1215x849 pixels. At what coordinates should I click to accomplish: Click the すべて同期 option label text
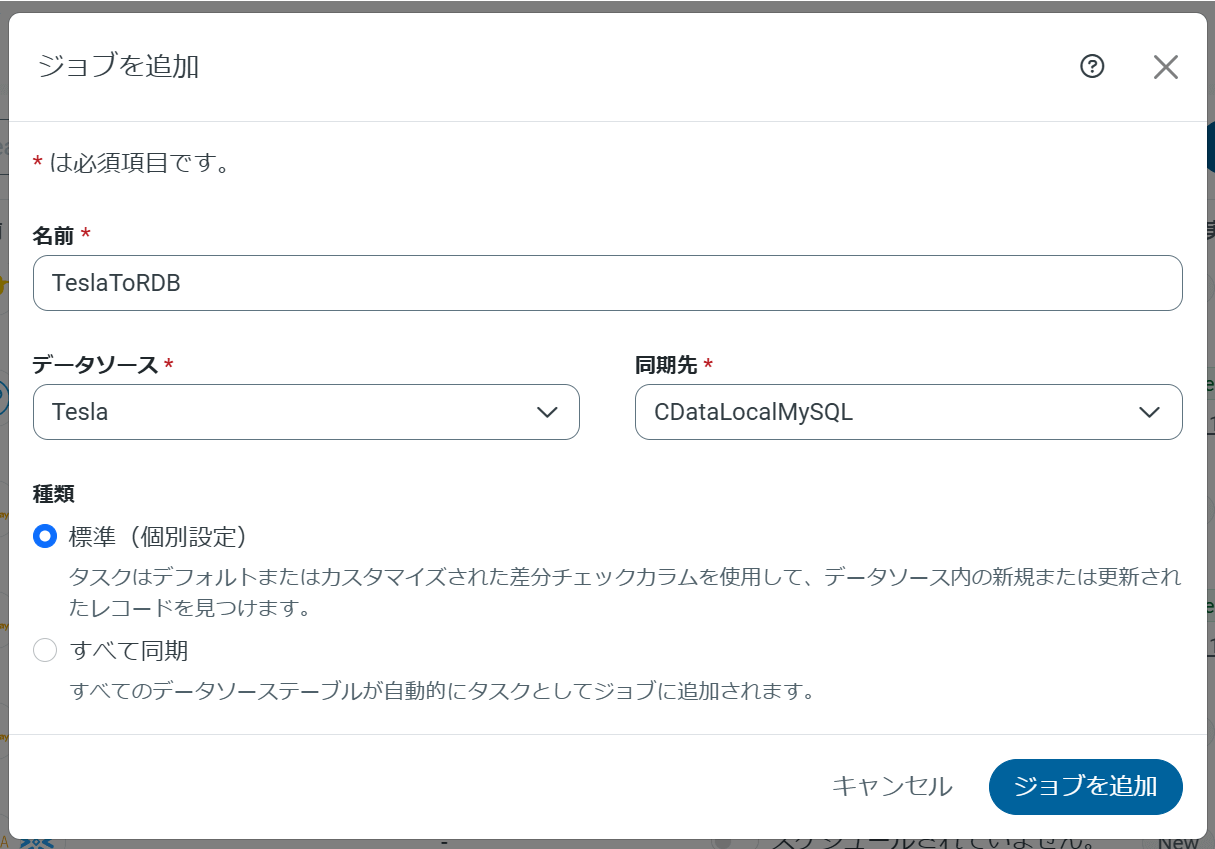coord(129,651)
